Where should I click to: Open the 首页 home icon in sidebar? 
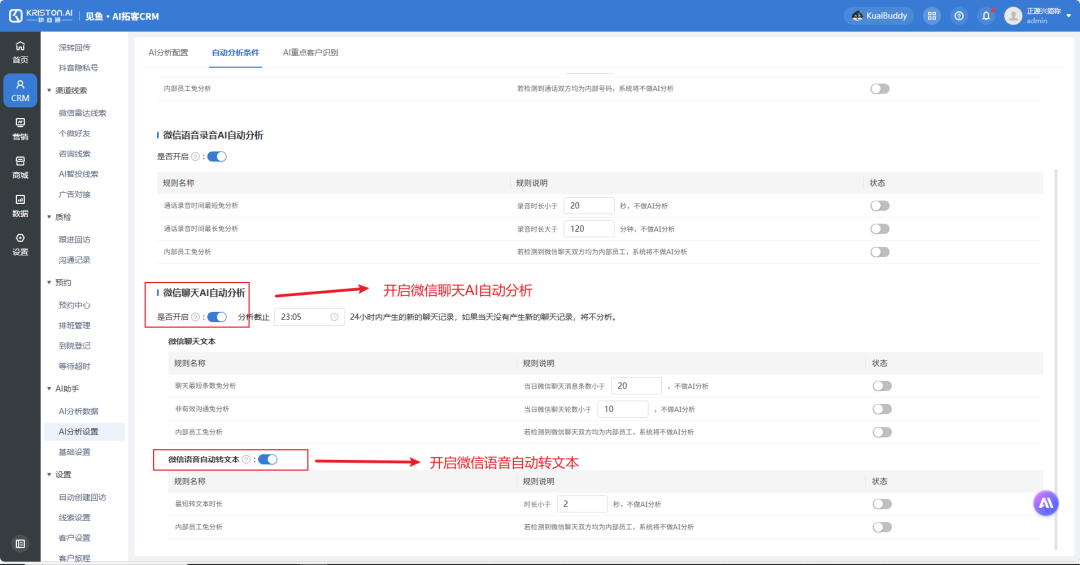(20, 52)
